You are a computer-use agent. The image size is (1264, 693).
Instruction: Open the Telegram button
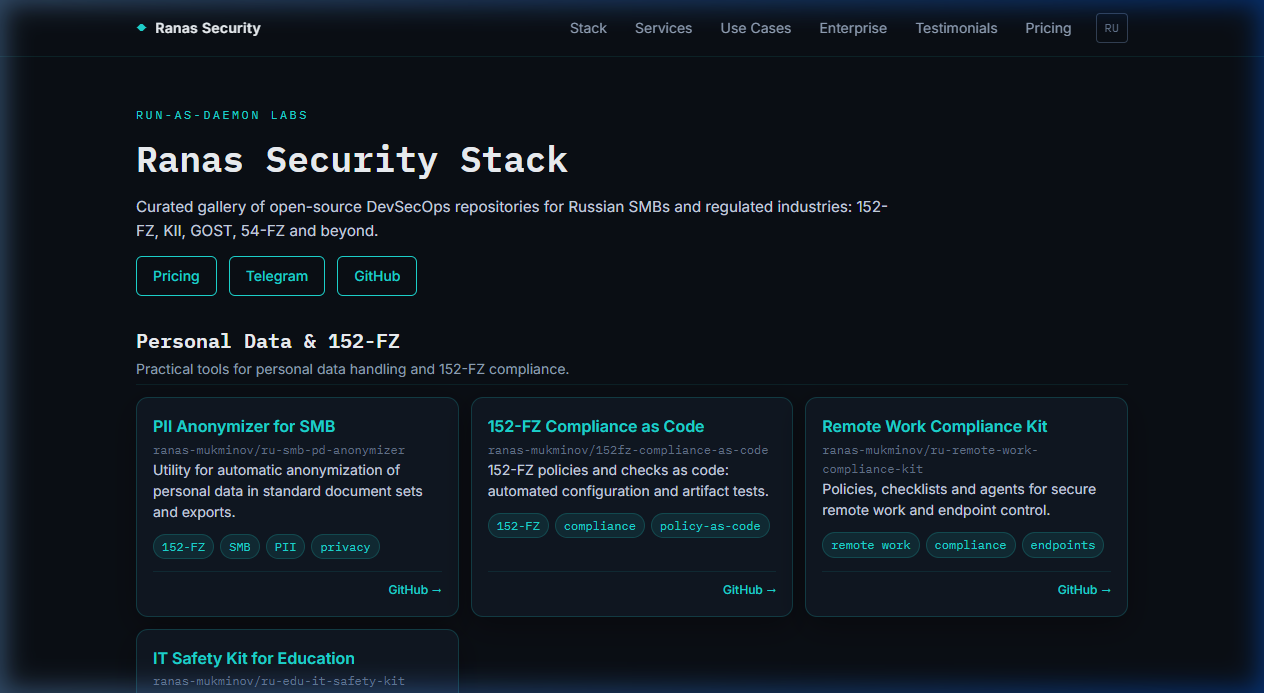click(277, 276)
